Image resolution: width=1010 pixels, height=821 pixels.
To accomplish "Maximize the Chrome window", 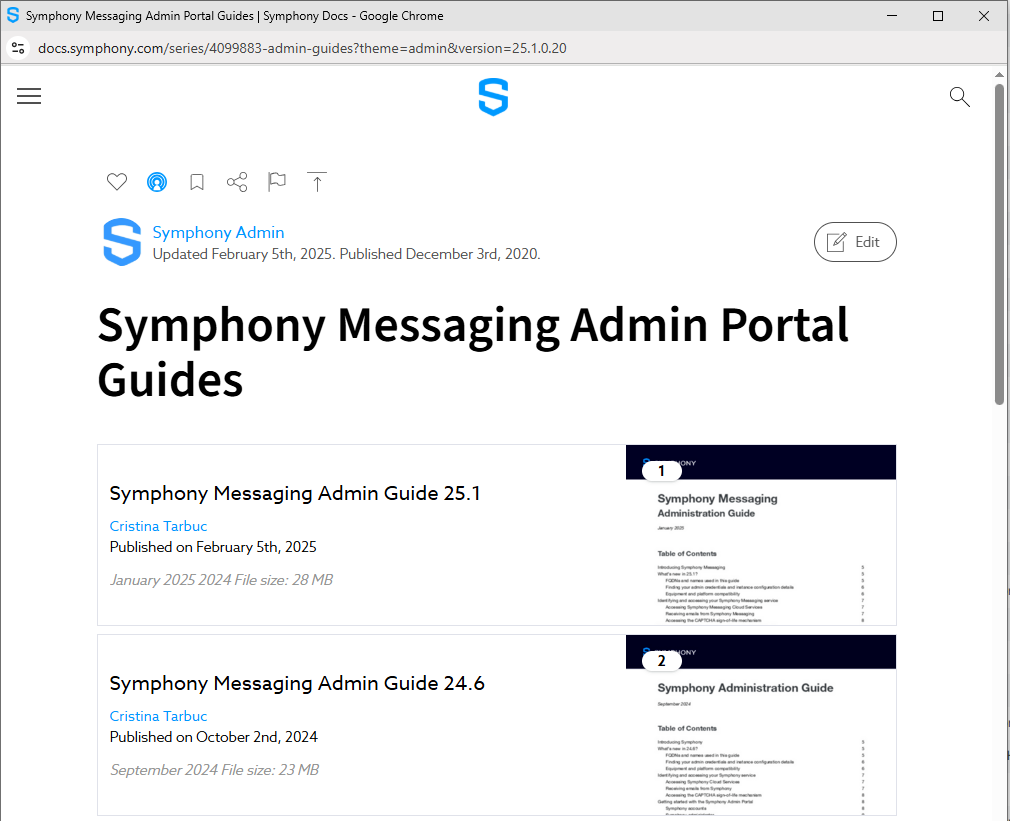I will pos(938,15).
